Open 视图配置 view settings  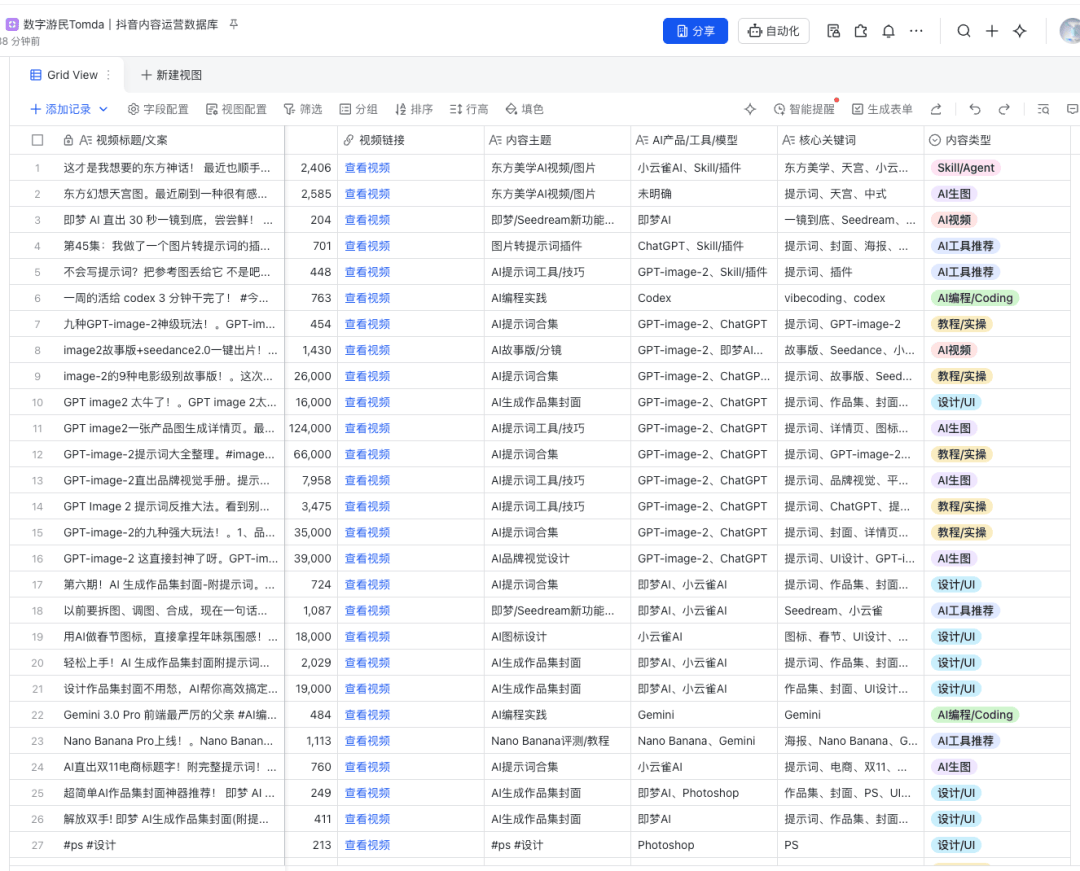tap(236, 109)
